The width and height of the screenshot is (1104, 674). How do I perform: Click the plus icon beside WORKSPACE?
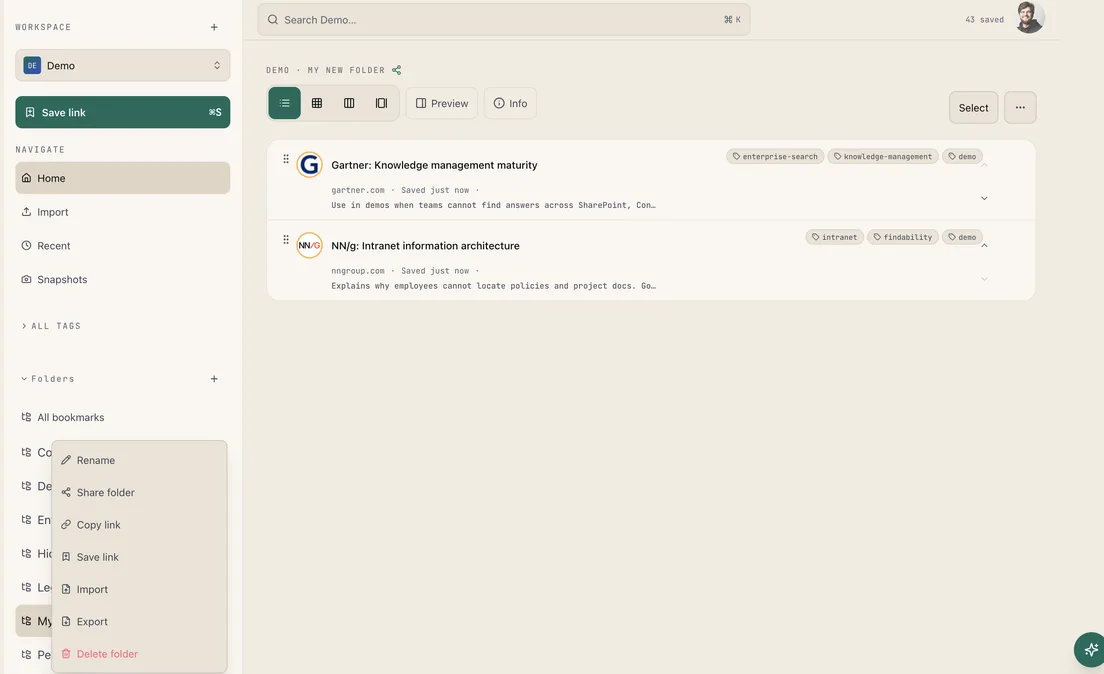(214, 27)
